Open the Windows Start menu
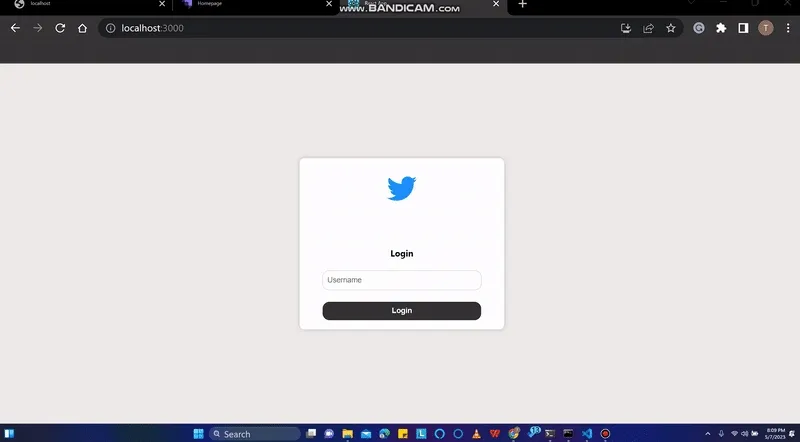The width and height of the screenshot is (800, 442). point(198,434)
